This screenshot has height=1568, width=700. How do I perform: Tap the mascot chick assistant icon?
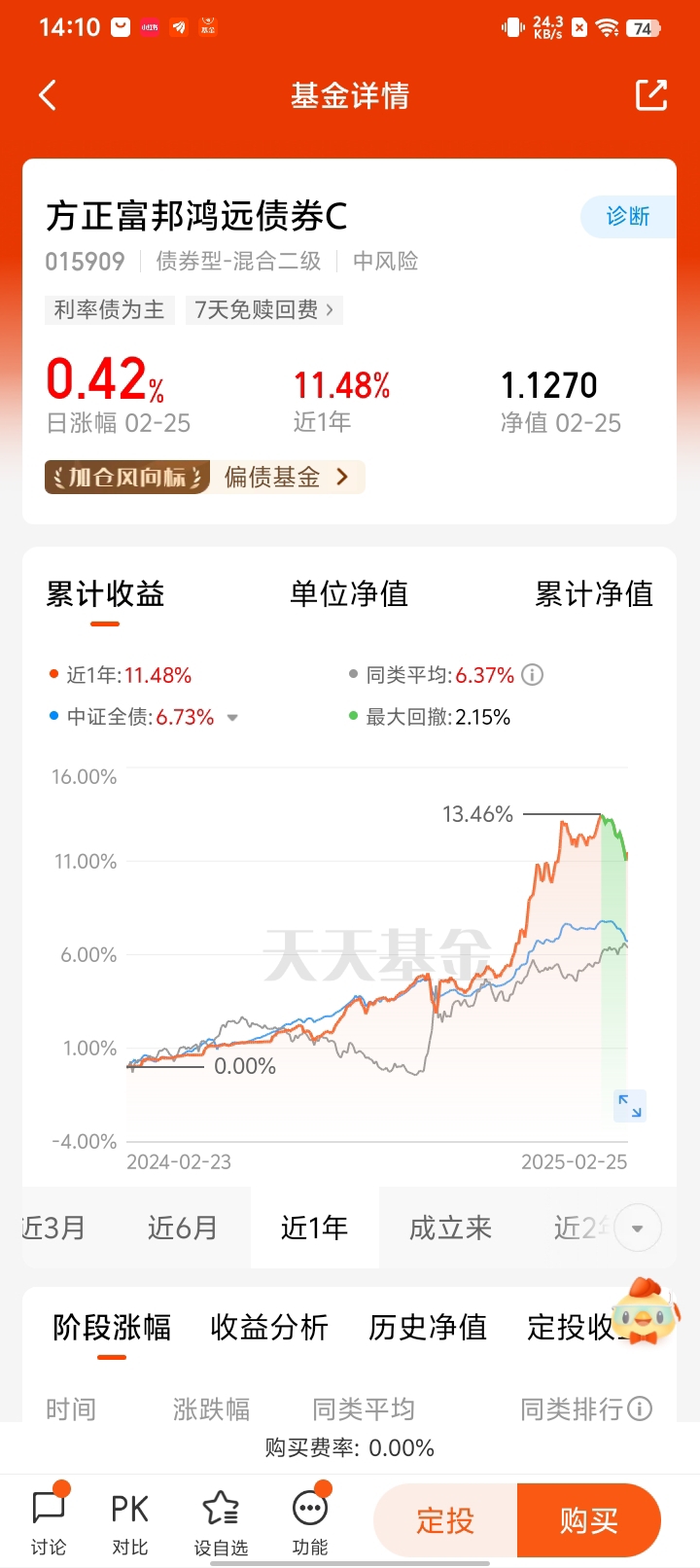(x=646, y=1311)
